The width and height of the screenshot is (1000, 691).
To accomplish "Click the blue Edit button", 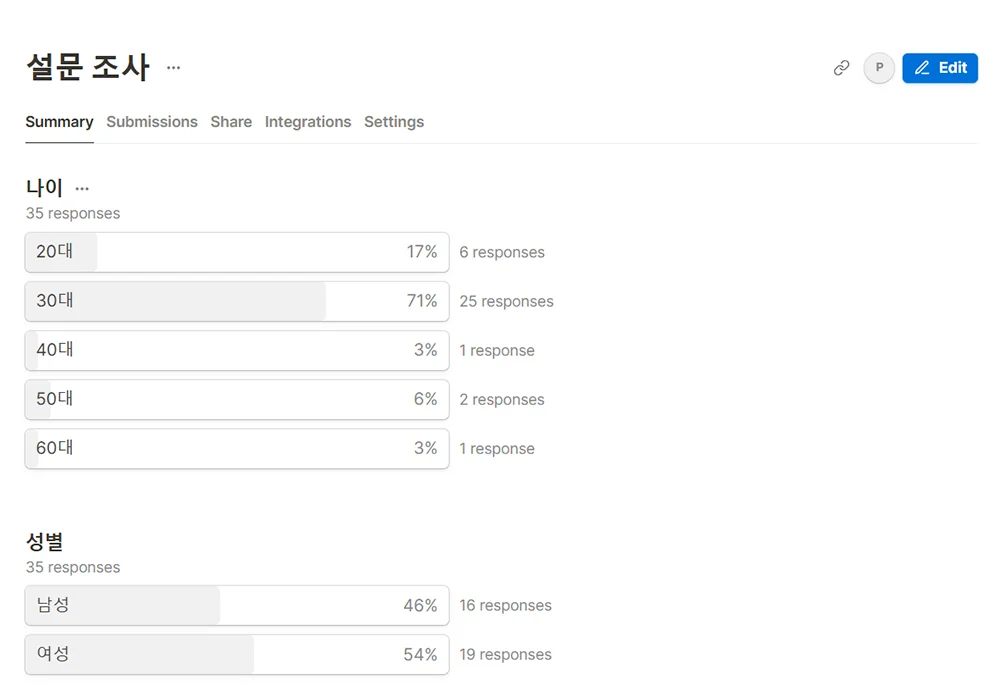I will tap(939, 68).
